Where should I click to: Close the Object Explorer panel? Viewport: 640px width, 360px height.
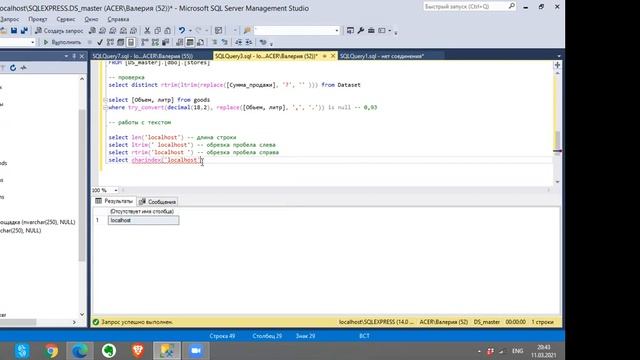82,56
